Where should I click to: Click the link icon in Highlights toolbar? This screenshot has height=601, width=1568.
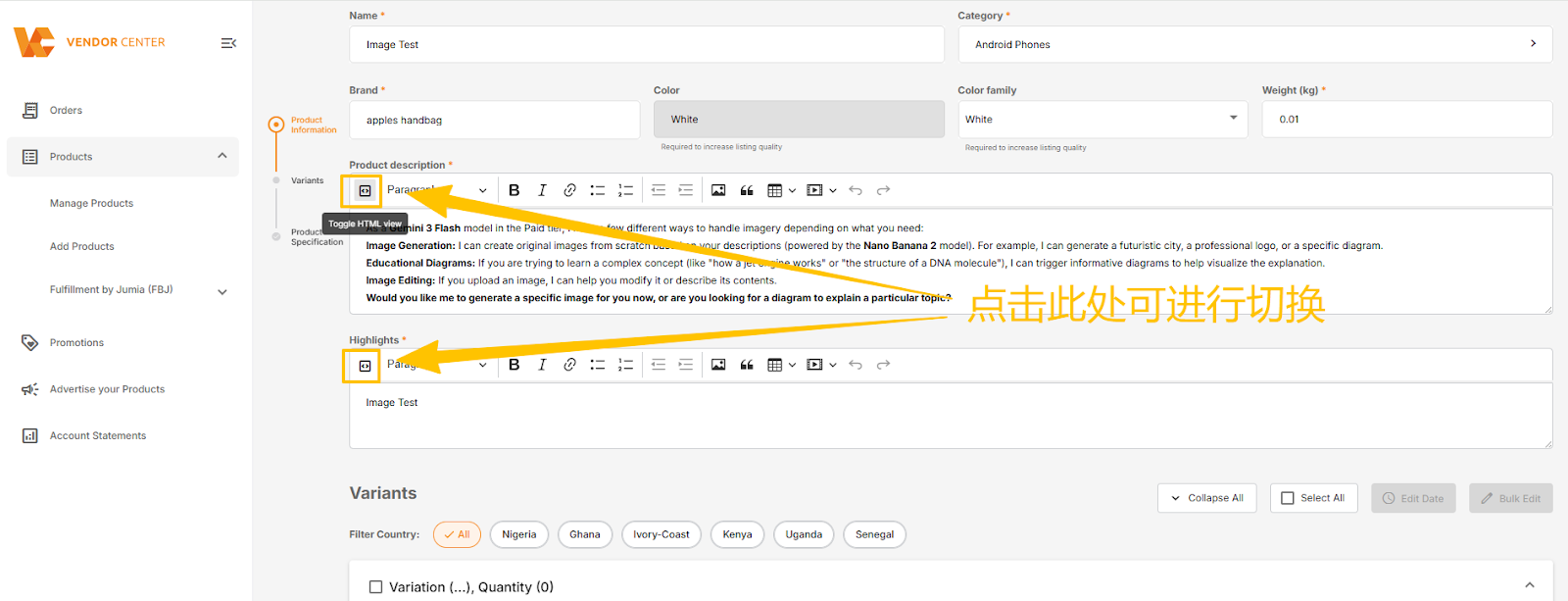569,365
